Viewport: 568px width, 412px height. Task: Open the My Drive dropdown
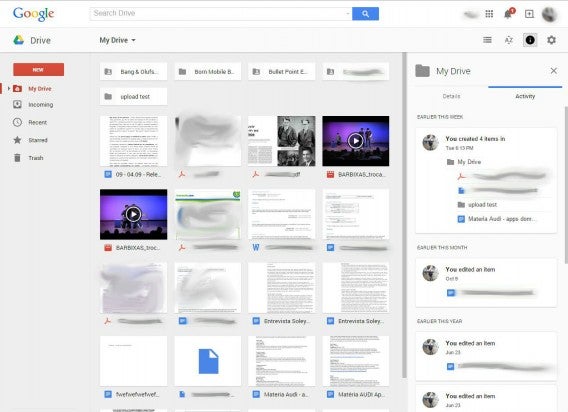pos(117,40)
